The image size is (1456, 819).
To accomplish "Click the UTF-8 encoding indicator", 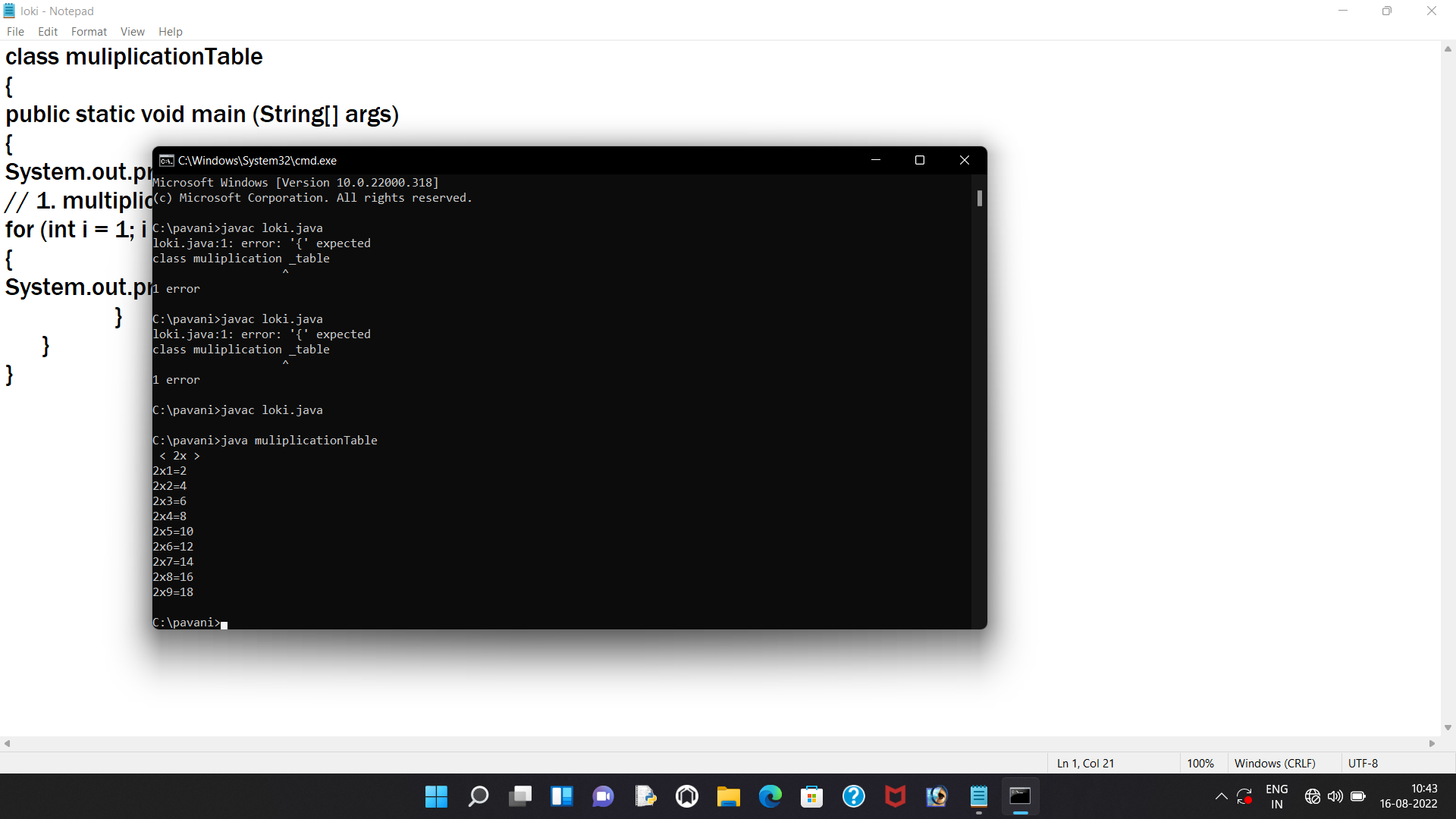I will tap(1362, 763).
